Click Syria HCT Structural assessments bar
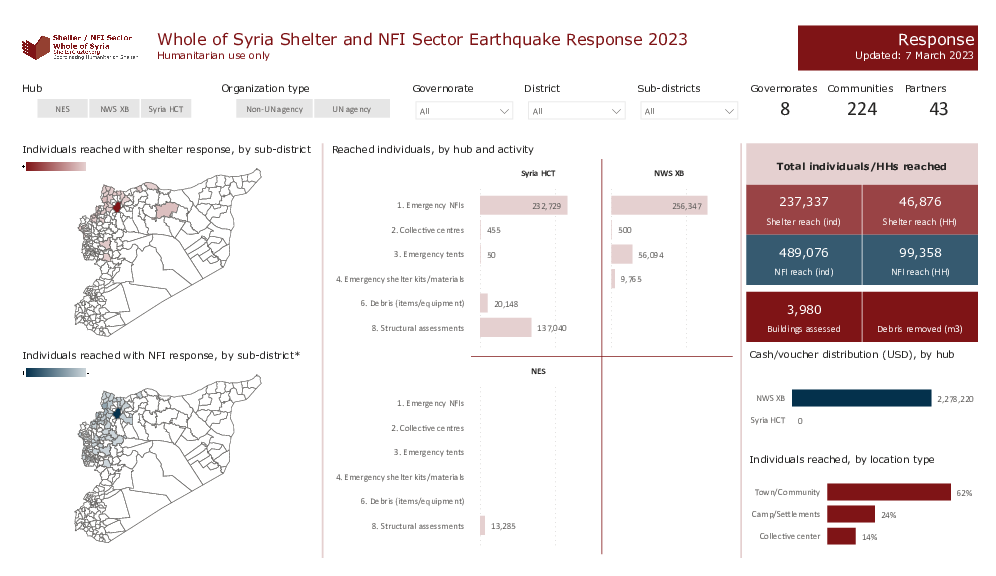 (506, 328)
